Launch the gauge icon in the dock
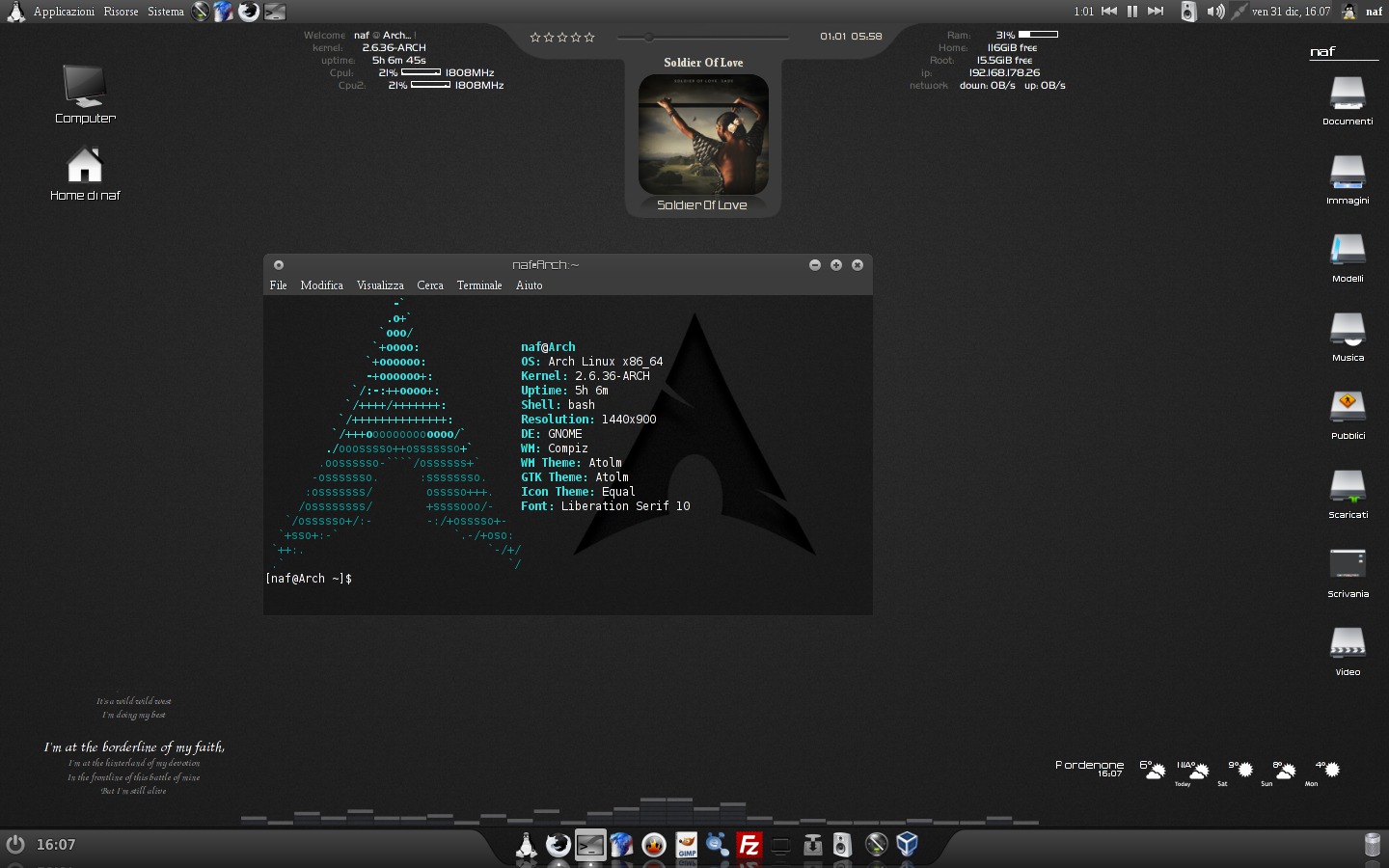 pyautogui.click(x=876, y=845)
